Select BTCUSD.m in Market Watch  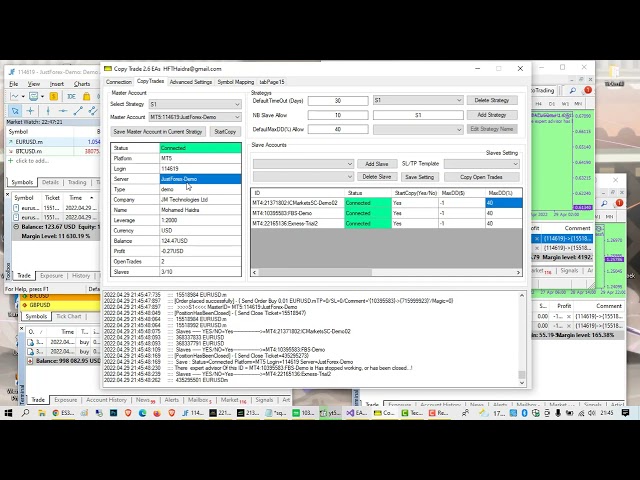pyautogui.click(x=53, y=151)
